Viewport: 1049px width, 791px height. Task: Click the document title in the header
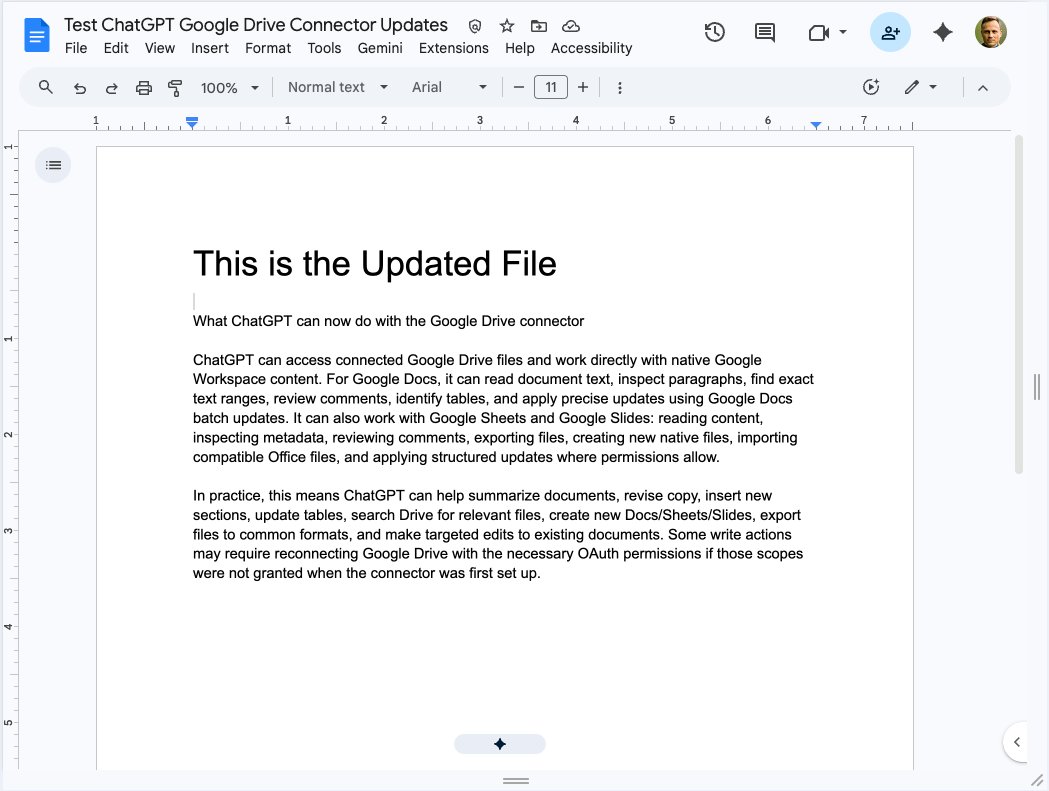(256, 25)
